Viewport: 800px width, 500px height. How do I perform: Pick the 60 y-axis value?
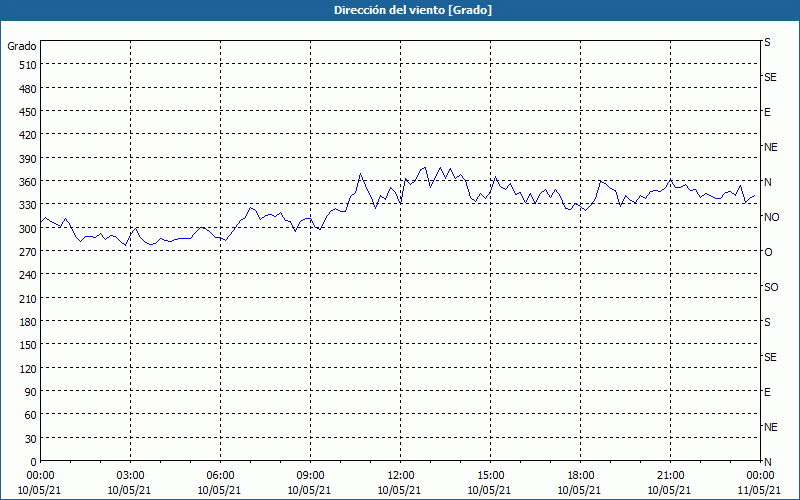31,415
